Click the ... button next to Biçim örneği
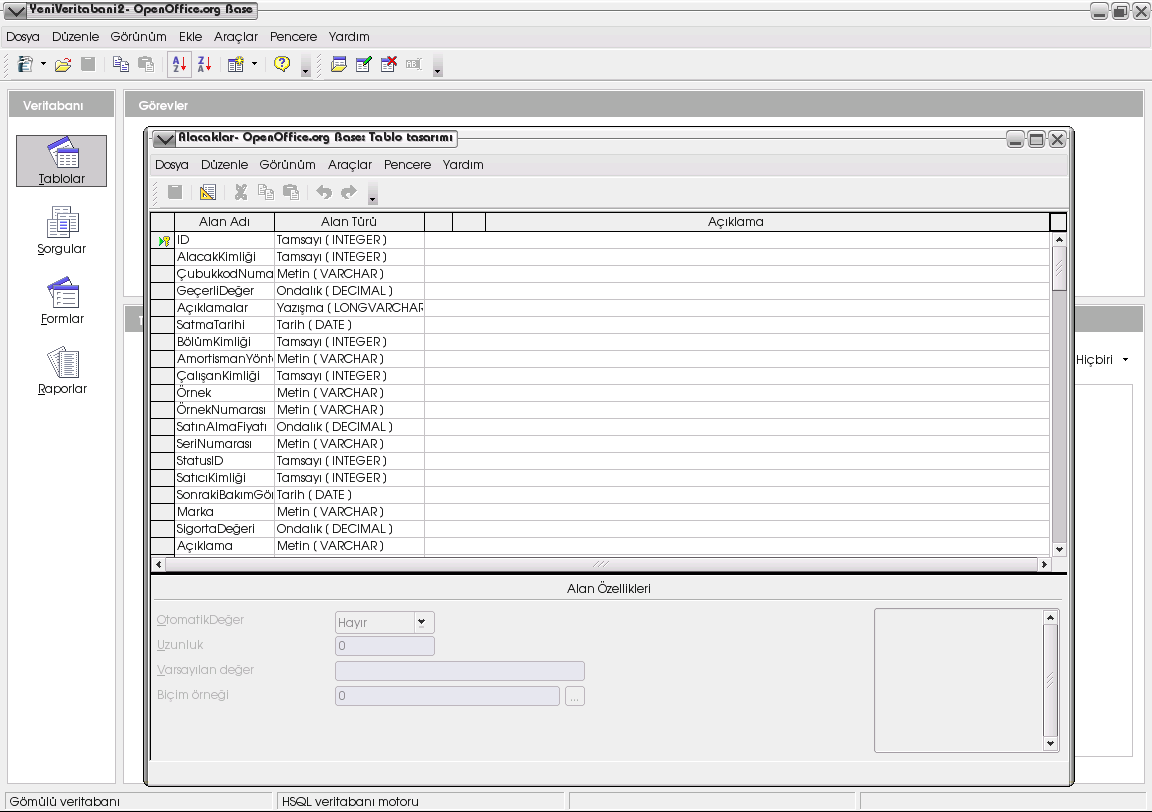Viewport: 1152px width, 812px height. [575, 696]
